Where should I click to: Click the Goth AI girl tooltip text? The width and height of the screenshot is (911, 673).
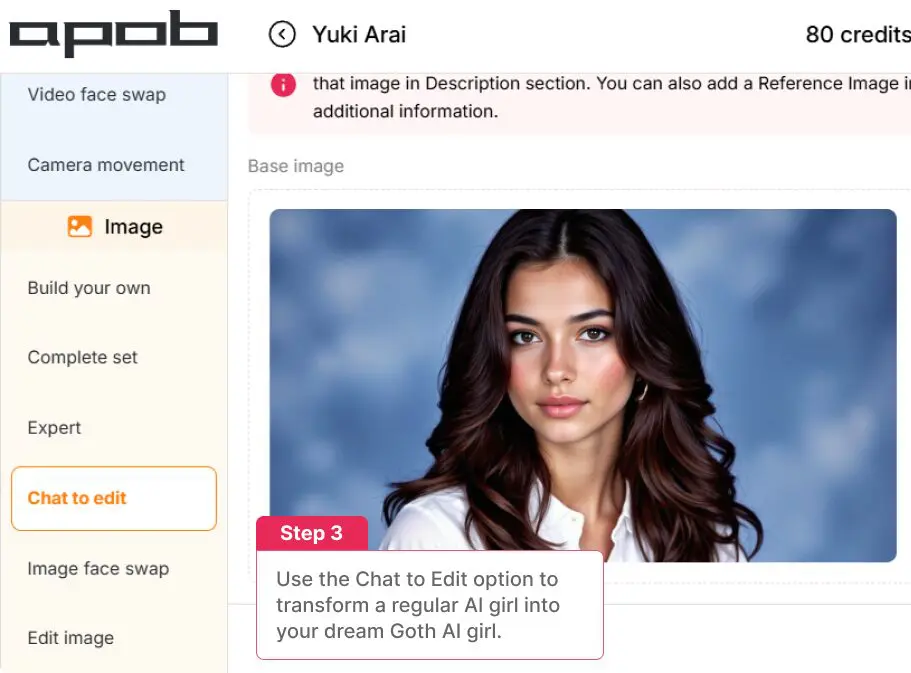click(x=418, y=605)
